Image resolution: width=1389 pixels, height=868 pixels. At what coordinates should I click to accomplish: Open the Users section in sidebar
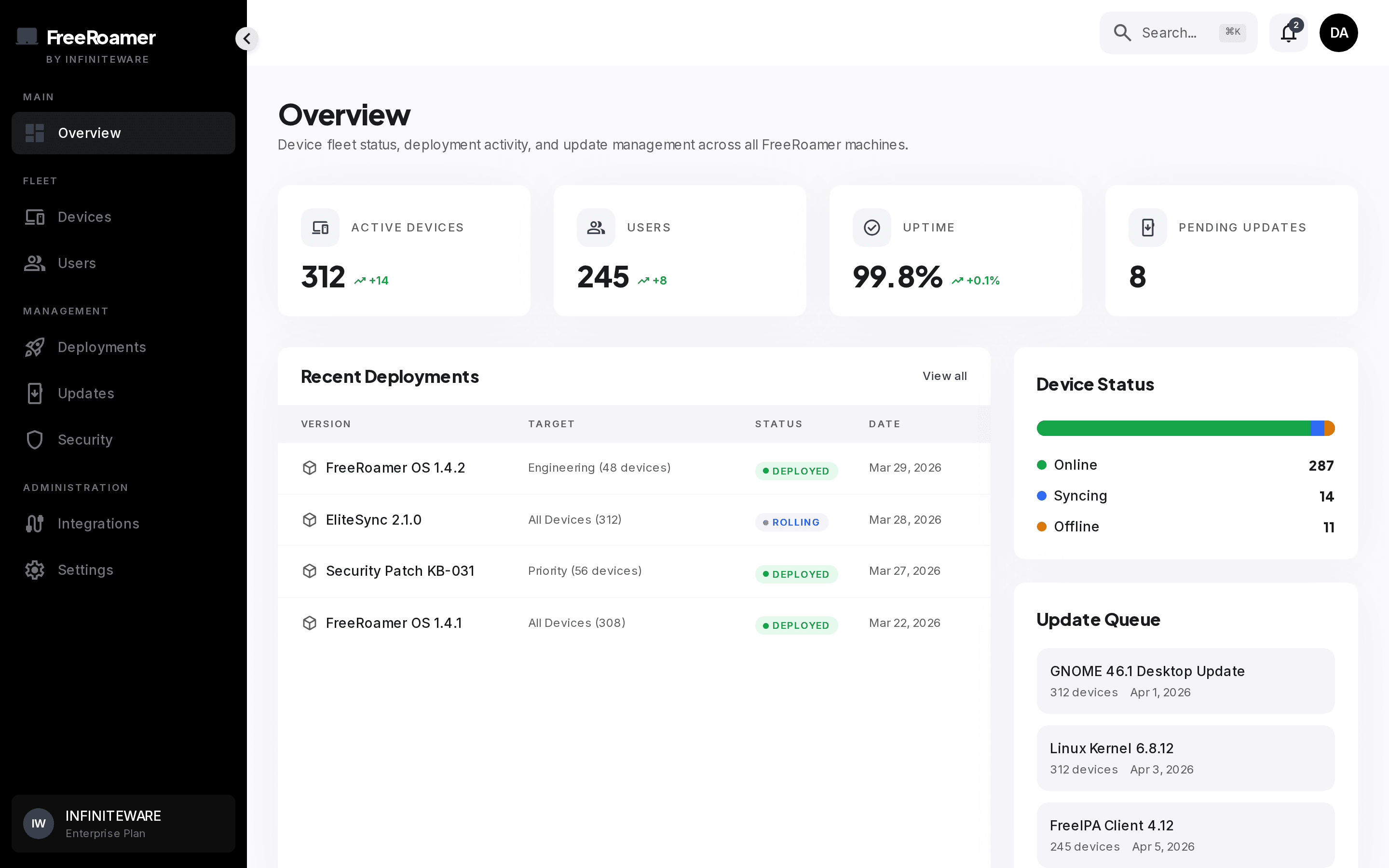(x=123, y=263)
